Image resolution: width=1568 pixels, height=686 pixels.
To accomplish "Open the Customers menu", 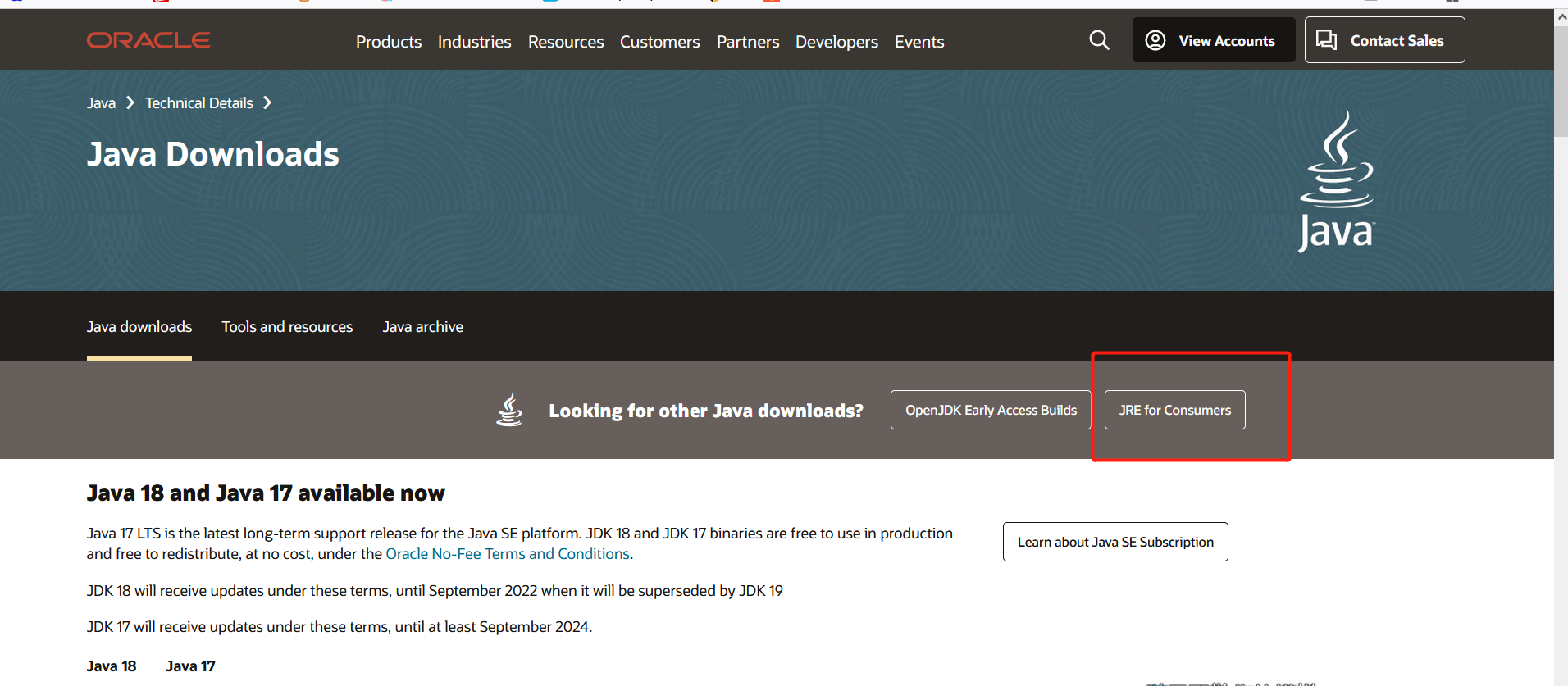I will click(660, 42).
